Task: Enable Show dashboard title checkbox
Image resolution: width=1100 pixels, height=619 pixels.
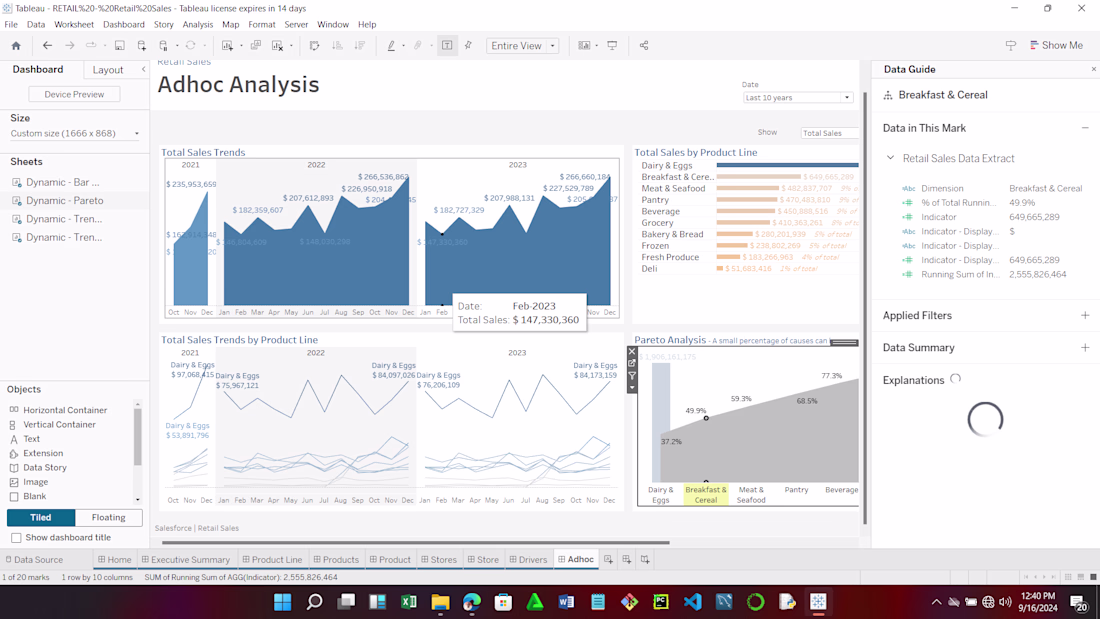Action: [x=16, y=538]
